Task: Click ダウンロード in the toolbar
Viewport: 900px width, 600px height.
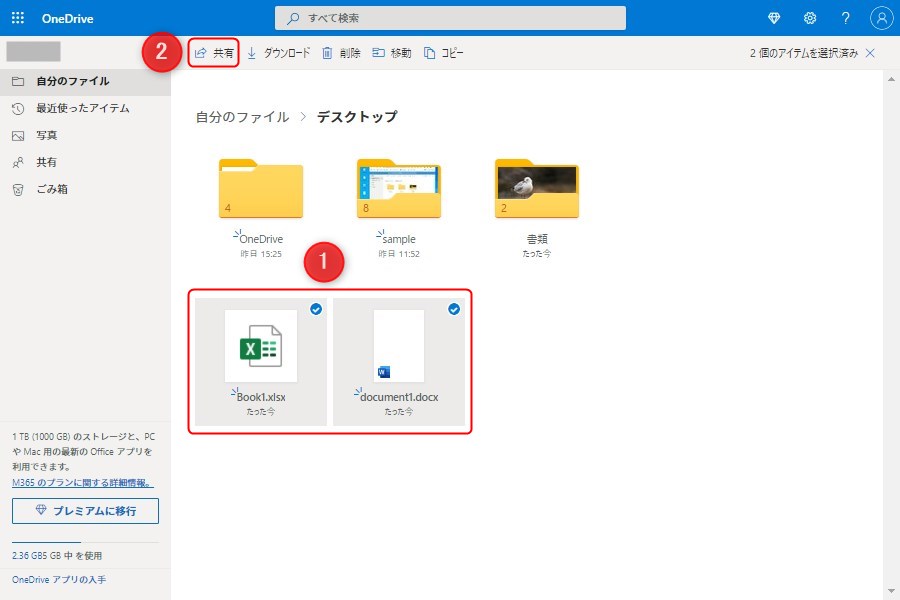Action: (279, 53)
